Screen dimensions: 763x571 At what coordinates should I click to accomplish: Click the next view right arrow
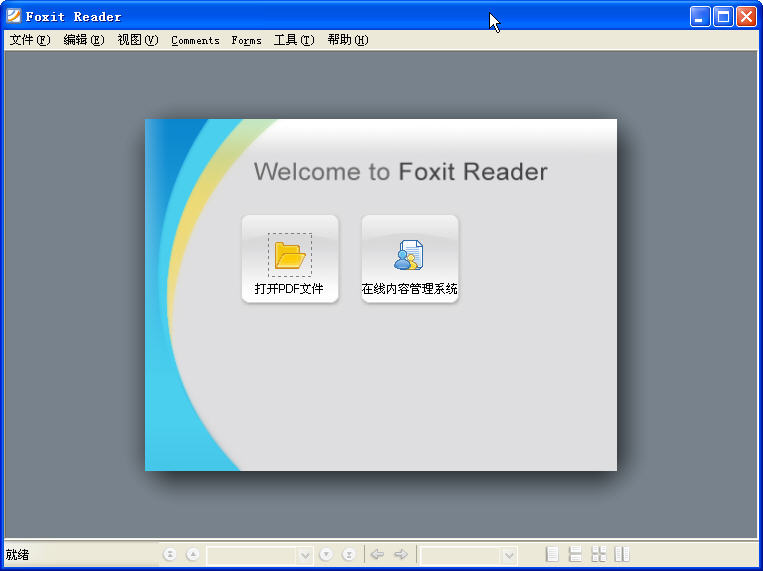point(401,554)
